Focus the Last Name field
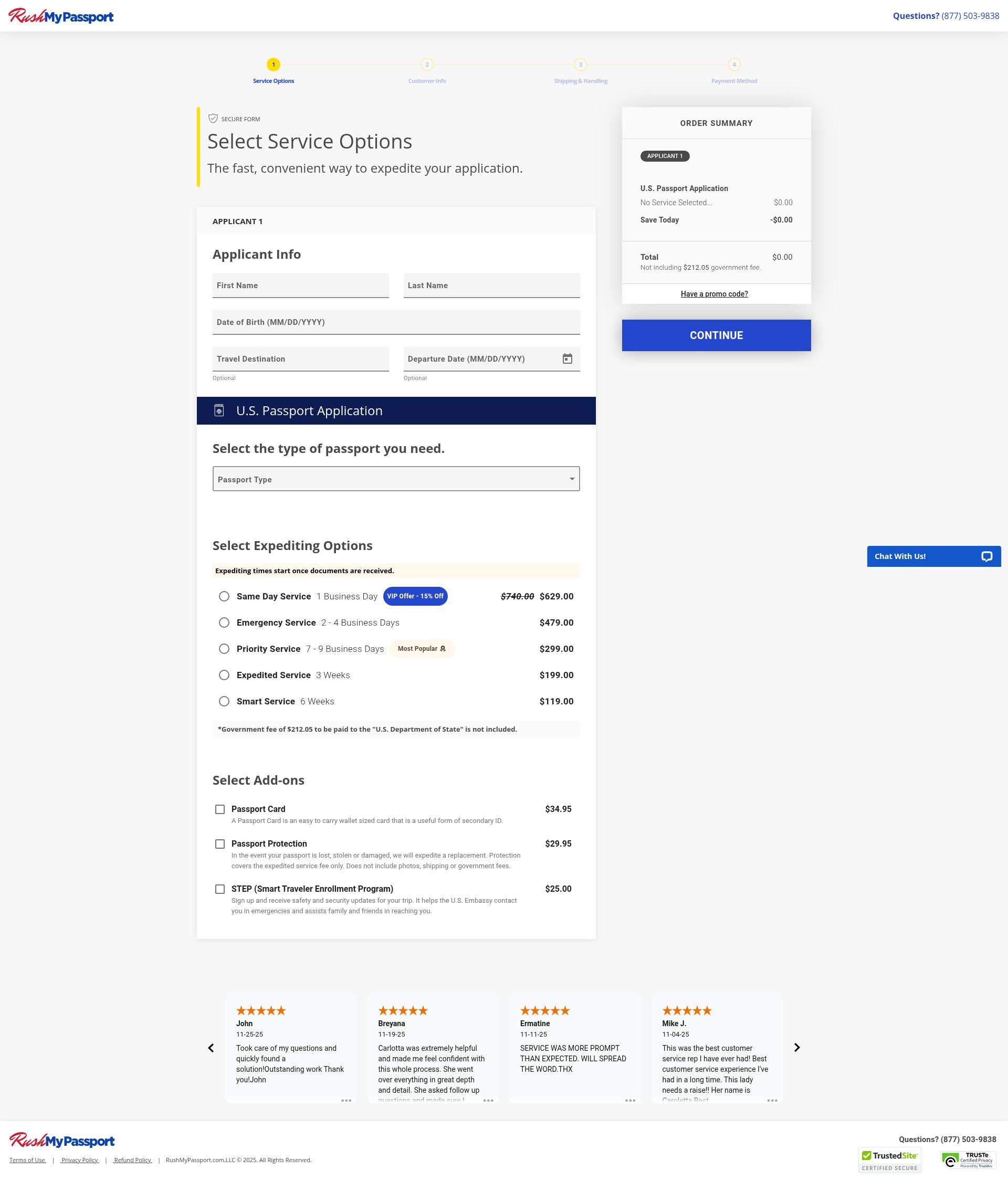 pyautogui.click(x=491, y=286)
